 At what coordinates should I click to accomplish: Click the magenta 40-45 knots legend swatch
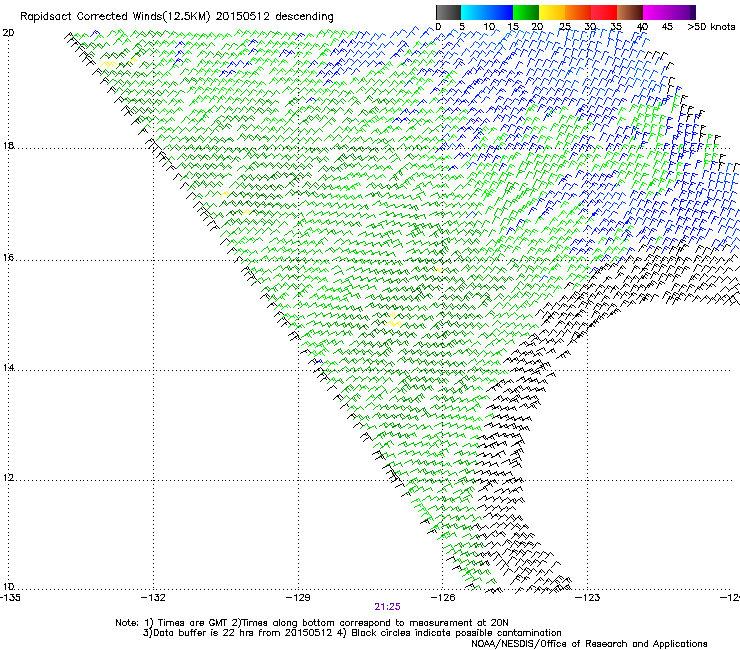(x=656, y=12)
